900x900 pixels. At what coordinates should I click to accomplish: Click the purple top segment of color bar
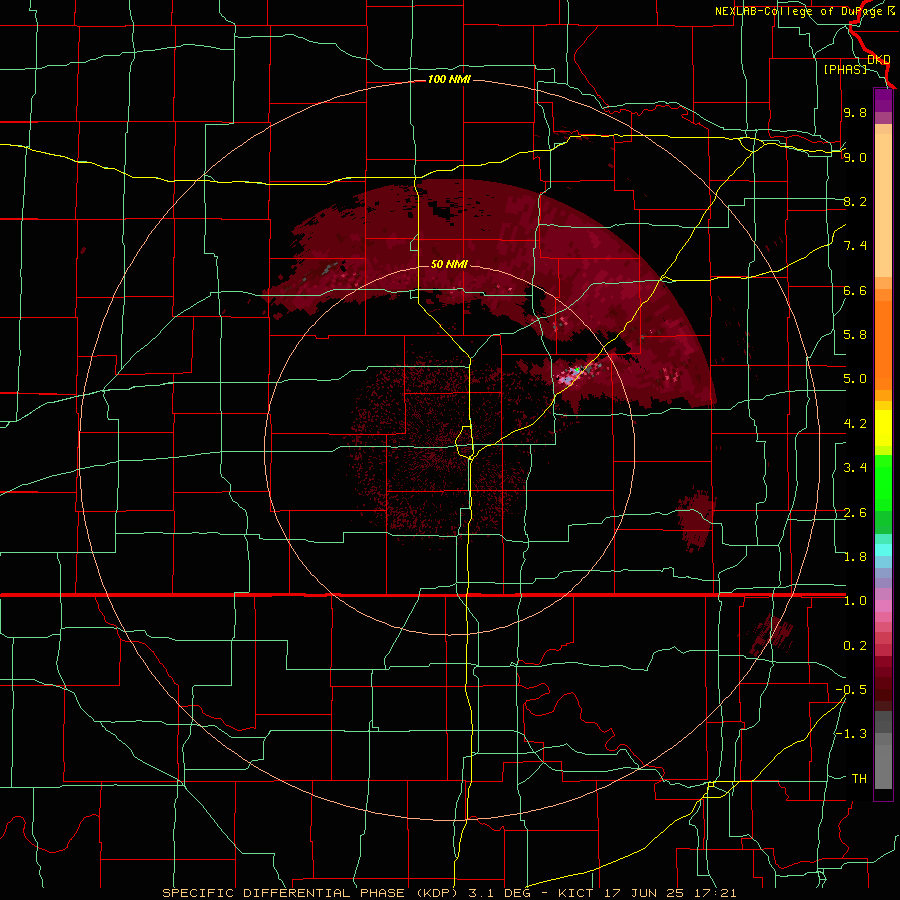[x=883, y=100]
